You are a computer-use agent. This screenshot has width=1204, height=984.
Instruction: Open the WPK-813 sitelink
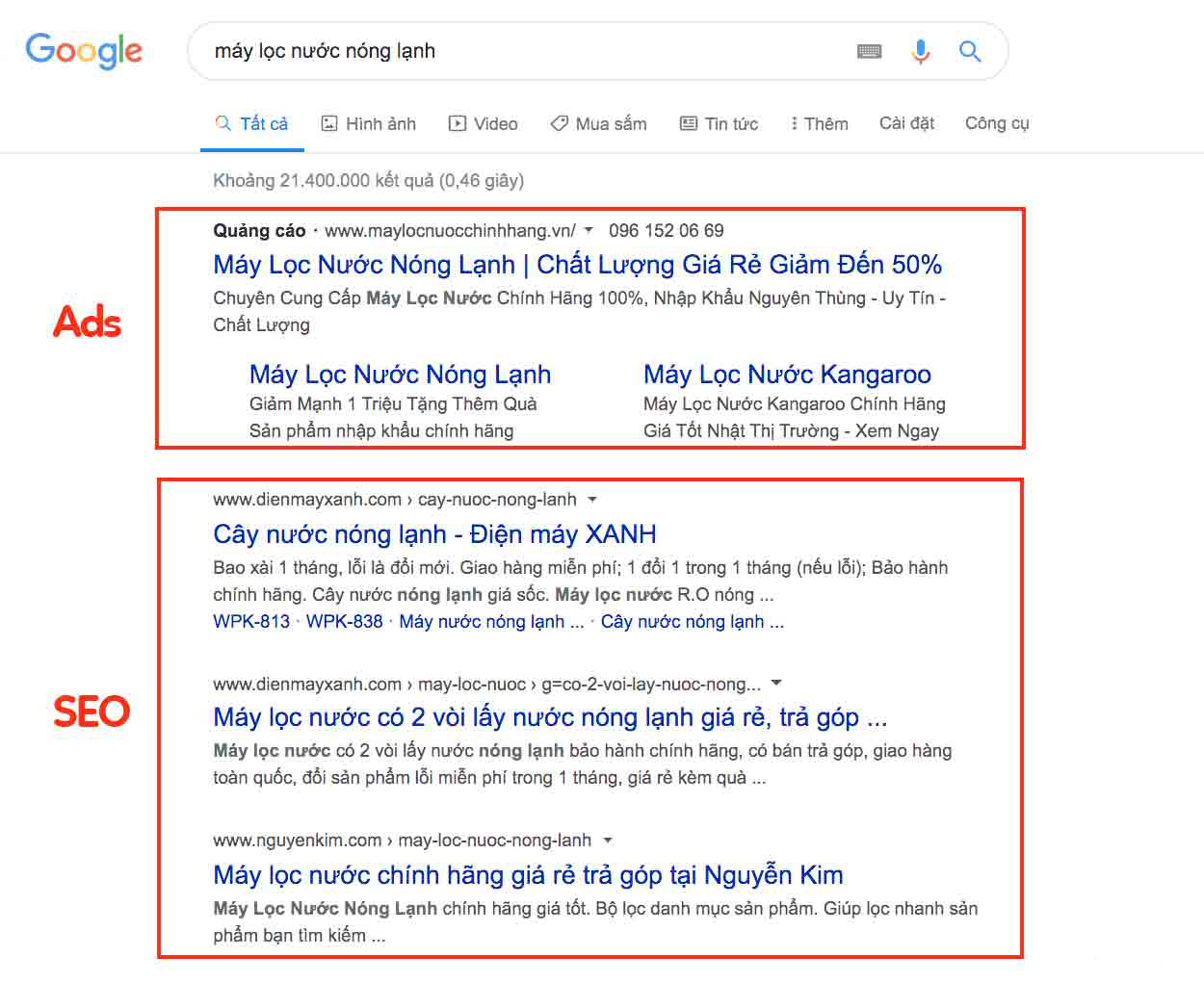click(x=251, y=621)
